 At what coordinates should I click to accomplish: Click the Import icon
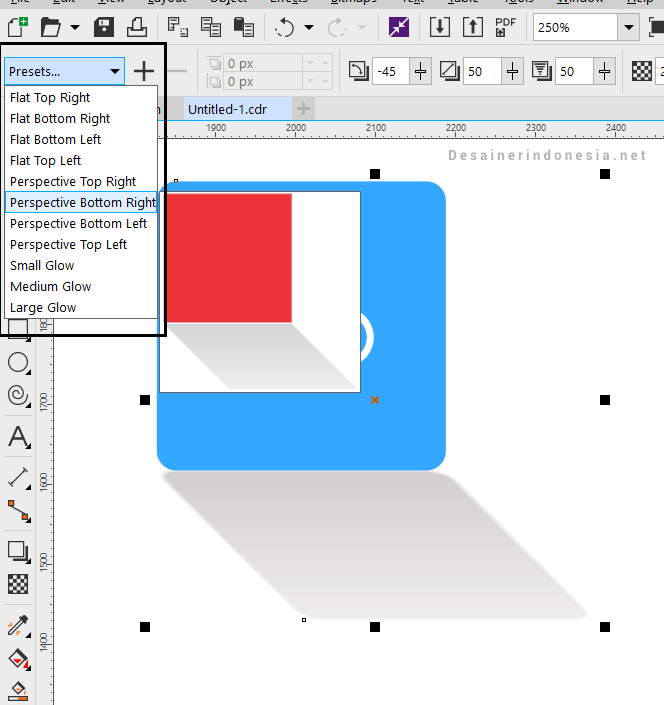coord(440,27)
